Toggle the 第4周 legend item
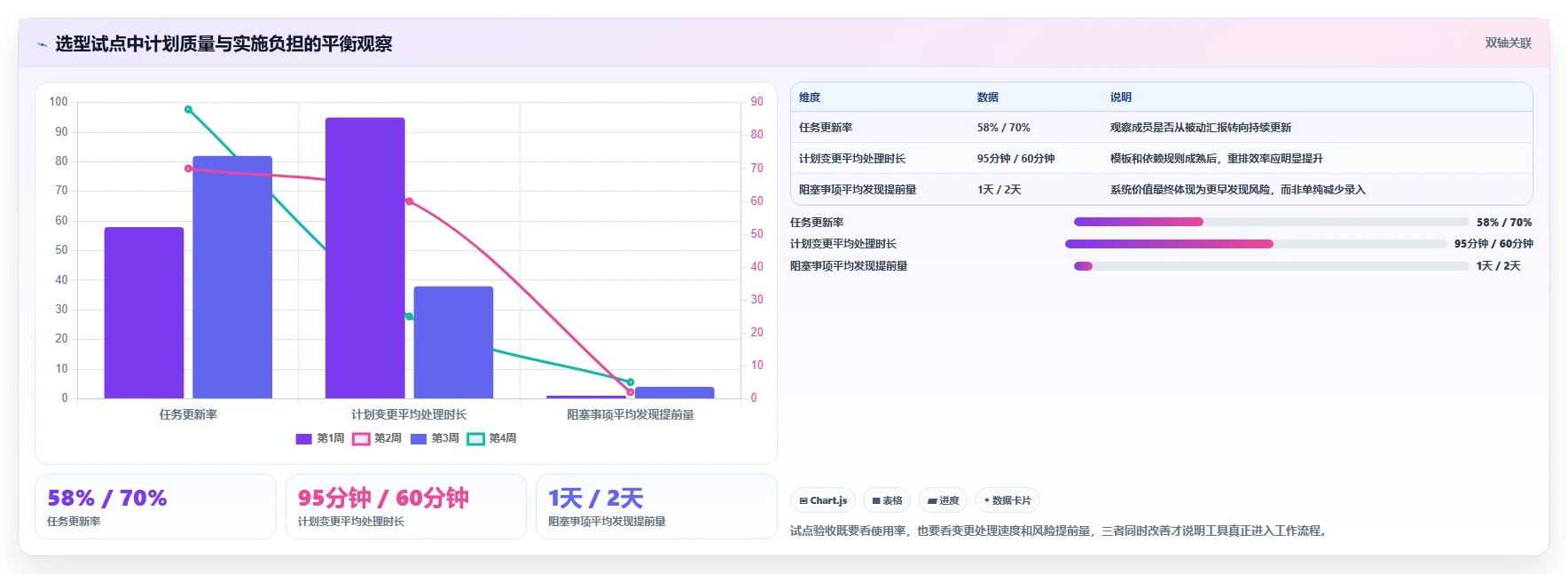The width and height of the screenshot is (1568, 574). pos(492,438)
